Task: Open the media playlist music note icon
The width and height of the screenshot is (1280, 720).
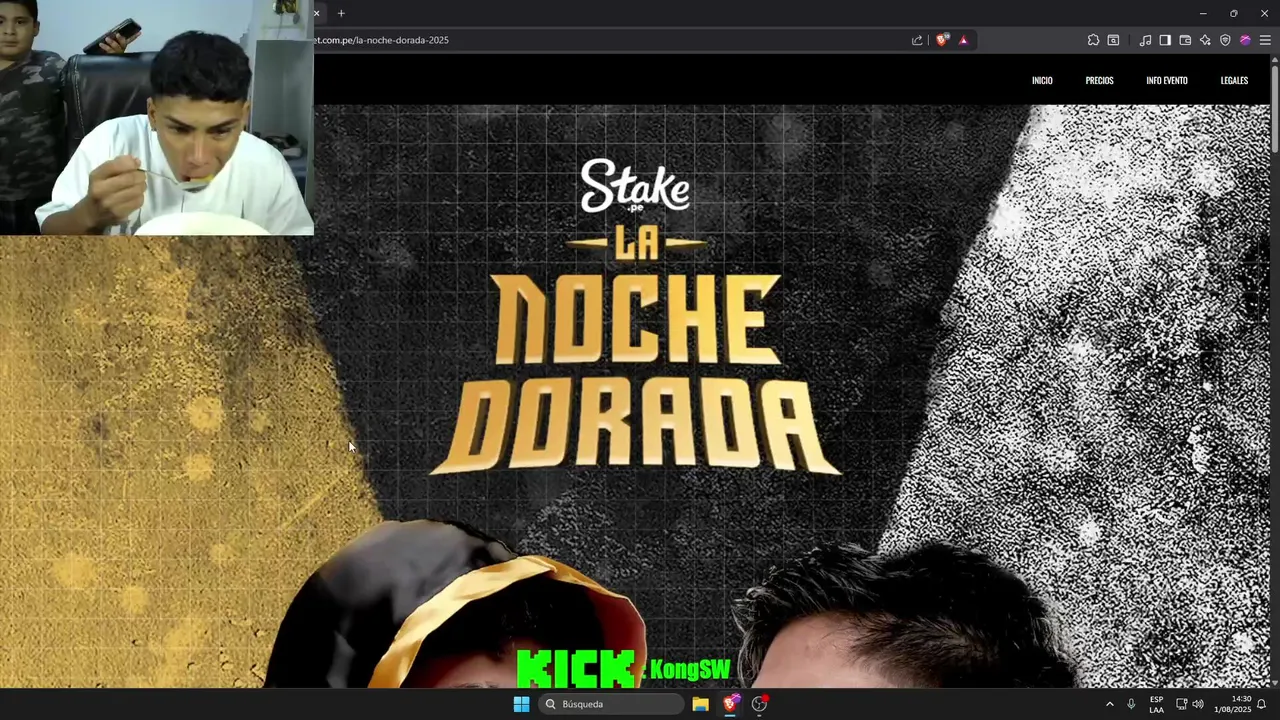Action: pos(1145,40)
